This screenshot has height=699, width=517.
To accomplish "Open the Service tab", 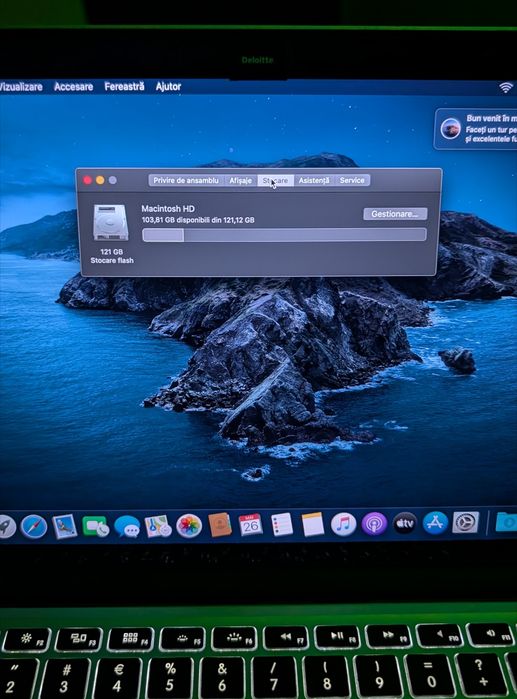I will [352, 181].
